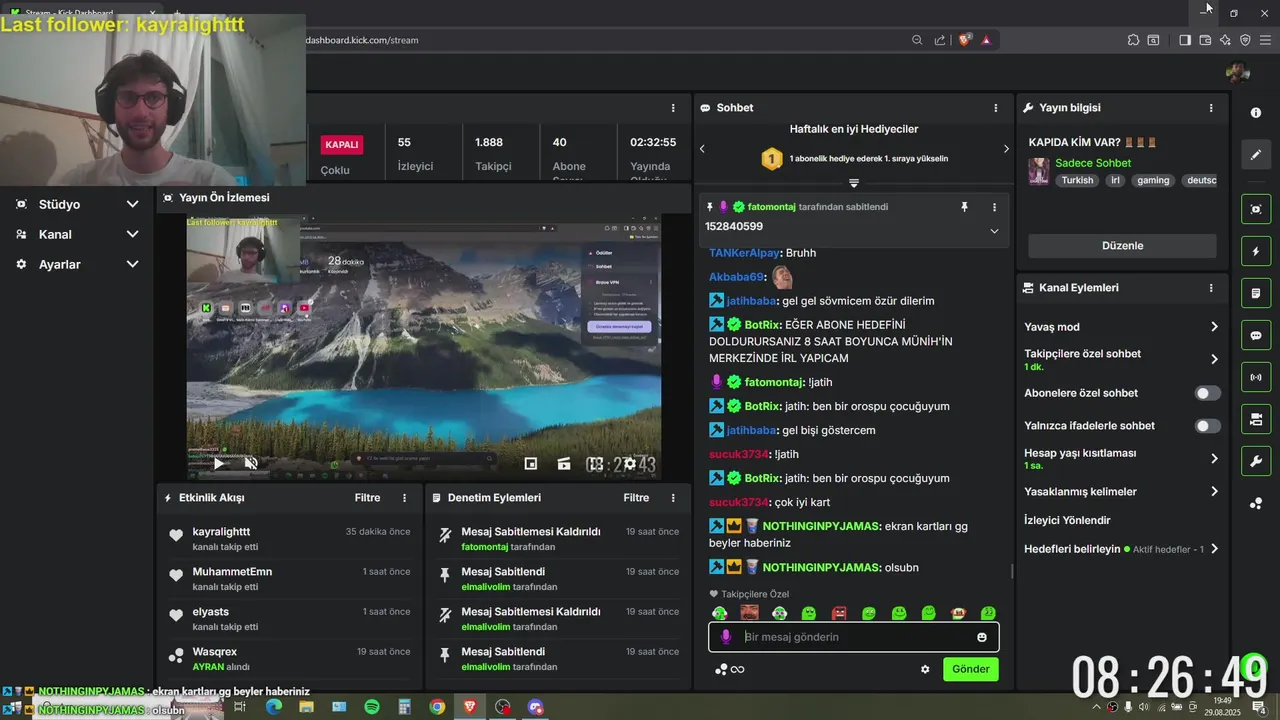Open Spotify from the taskbar
Image resolution: width=1280 pixels, height=720 pixels.
[371, 707]
